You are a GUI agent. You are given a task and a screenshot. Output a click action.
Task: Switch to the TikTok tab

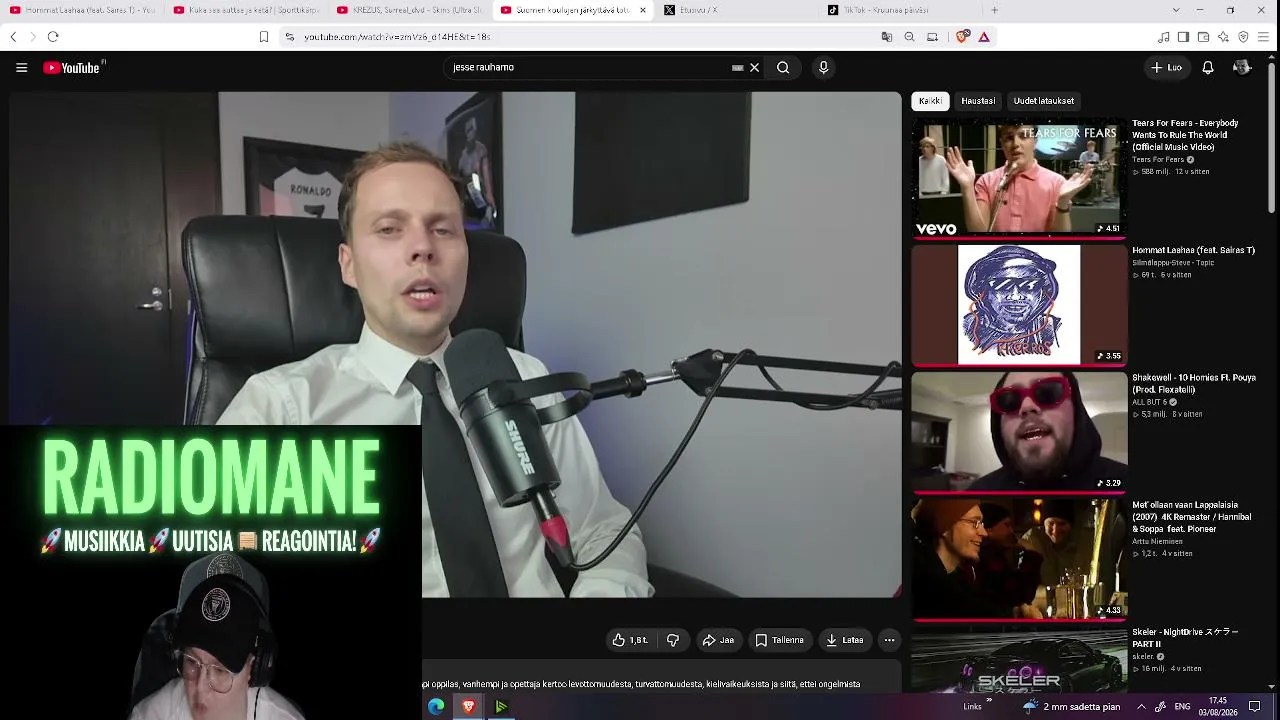(x=900, y=10)
